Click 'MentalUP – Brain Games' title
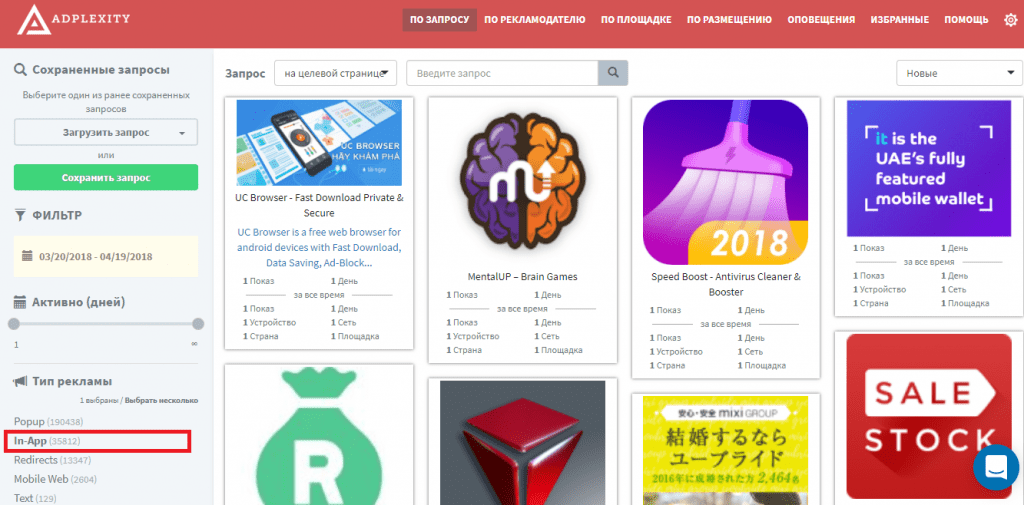Image resolution: width=1024 pixels, height=505 pixels. pos(522,277)
